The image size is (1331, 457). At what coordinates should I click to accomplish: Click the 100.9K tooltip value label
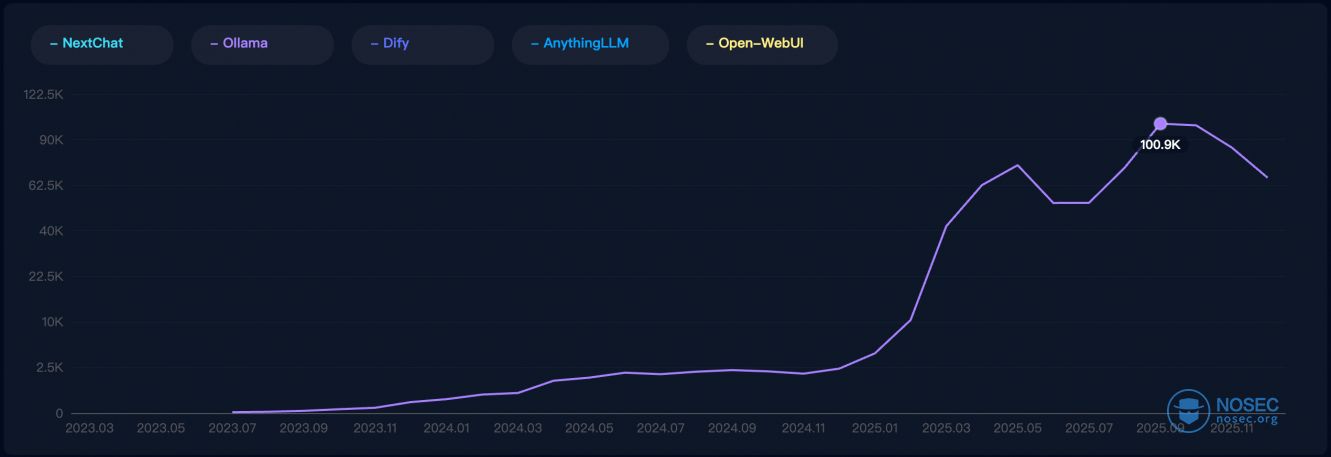pyautogui.click(x=1160, y=145)
